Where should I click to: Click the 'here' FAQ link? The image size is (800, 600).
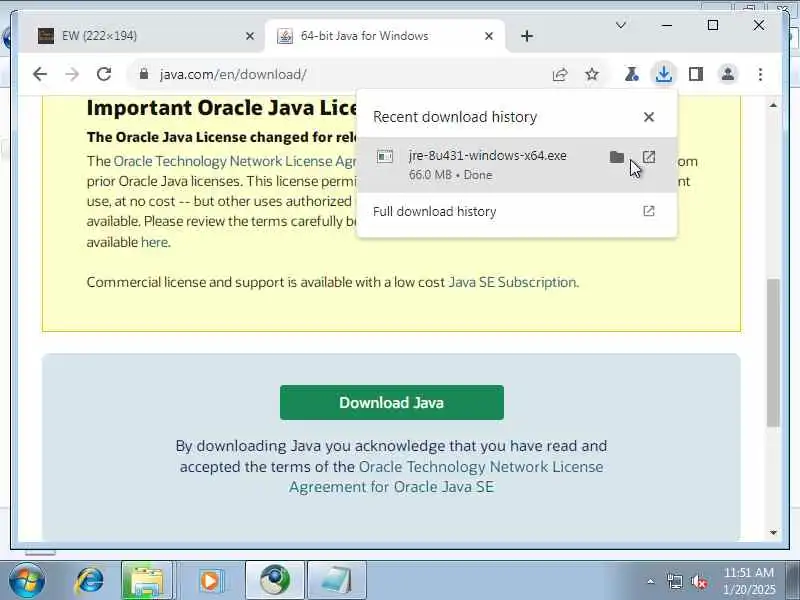pos(154,242)
